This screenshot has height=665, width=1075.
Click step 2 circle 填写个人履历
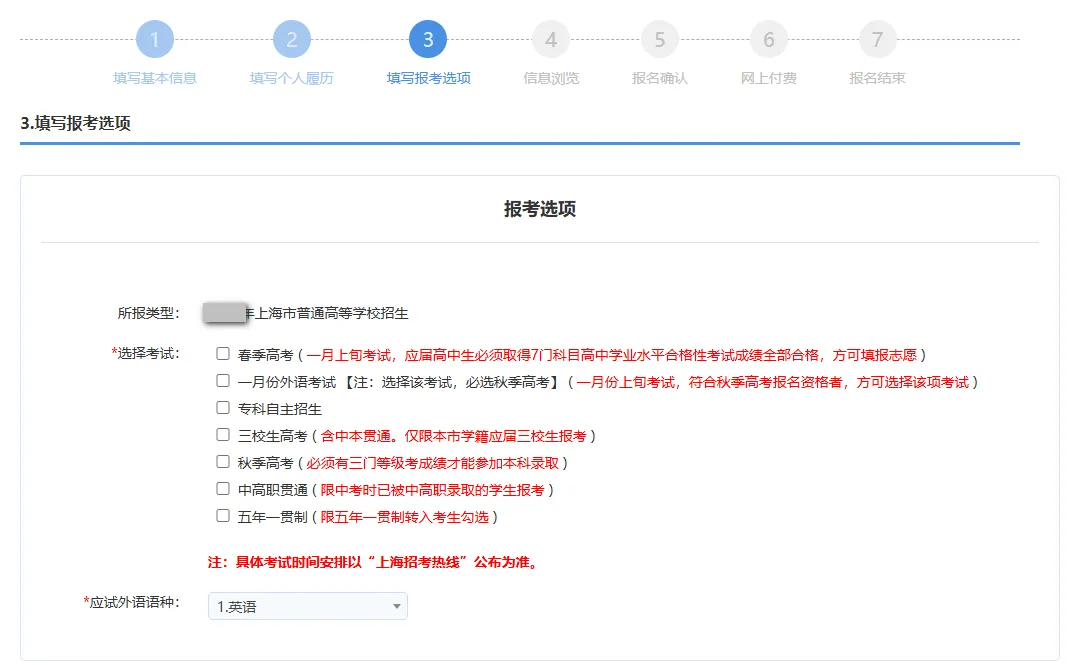point(291,40)
